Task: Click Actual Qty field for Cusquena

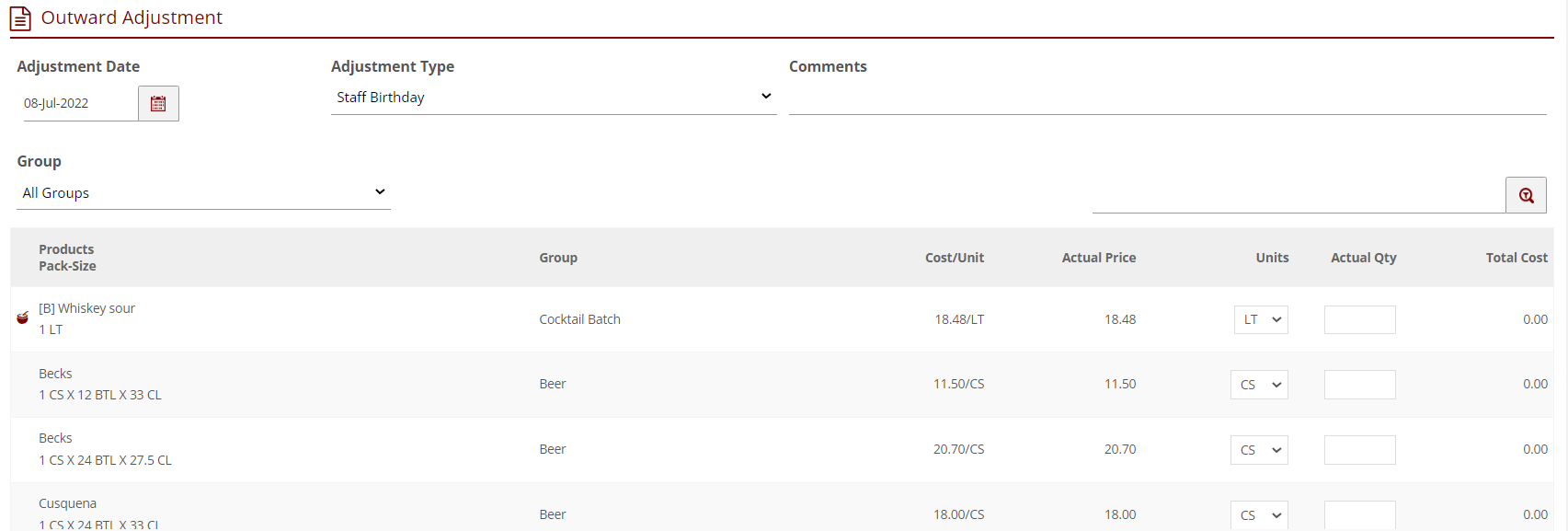Action: coord(1359,515)
